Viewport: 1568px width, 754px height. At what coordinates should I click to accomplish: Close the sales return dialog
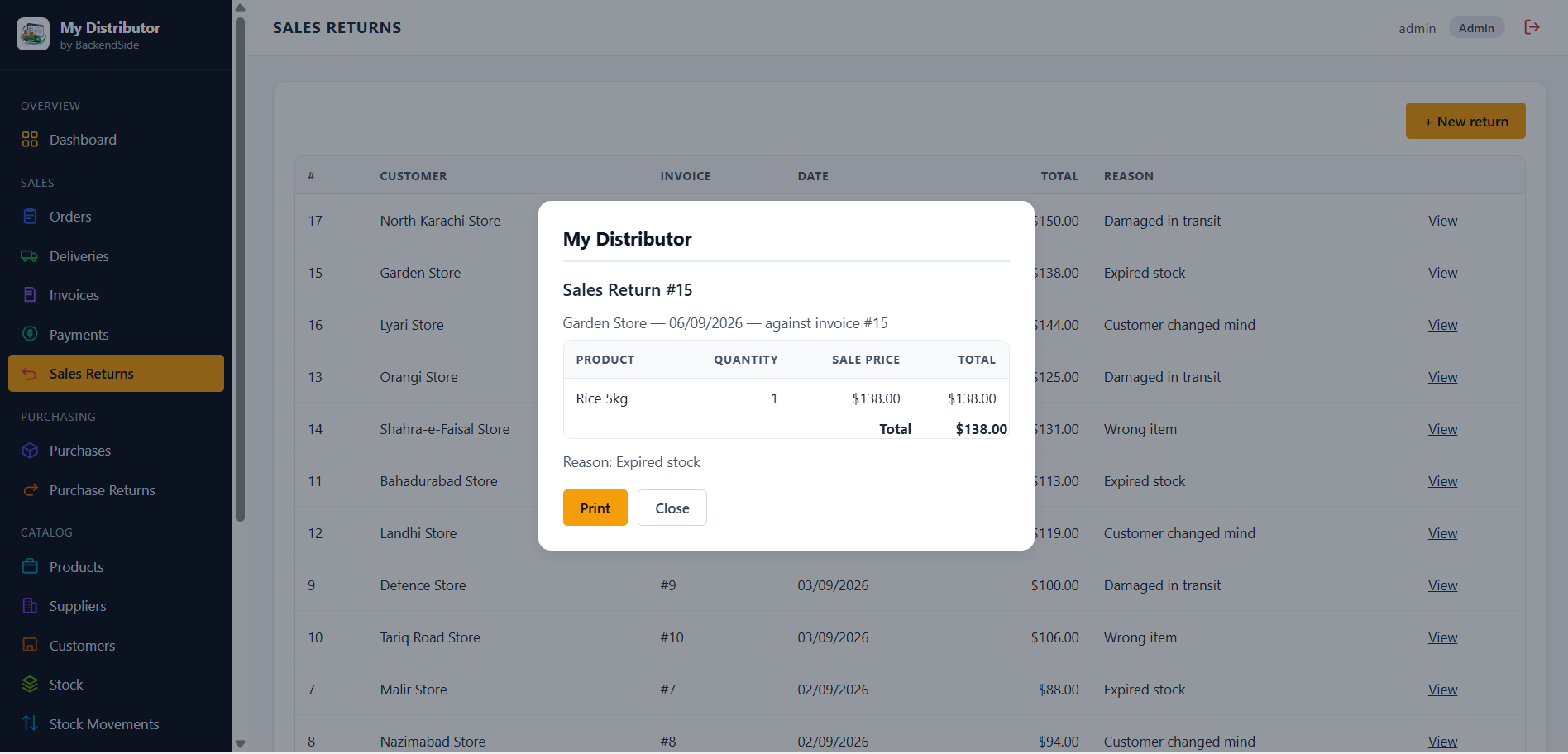click(x=672, y=508)
